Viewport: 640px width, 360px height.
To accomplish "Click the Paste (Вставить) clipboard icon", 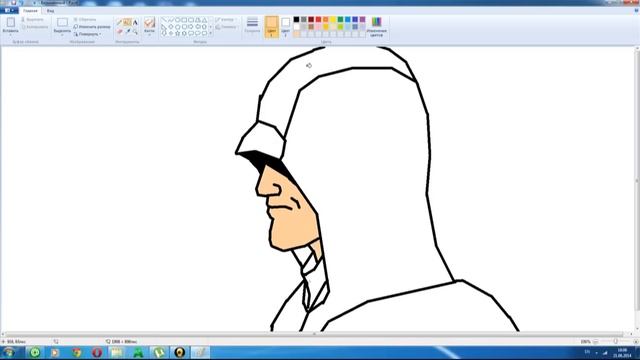I will tap(11, 22).
